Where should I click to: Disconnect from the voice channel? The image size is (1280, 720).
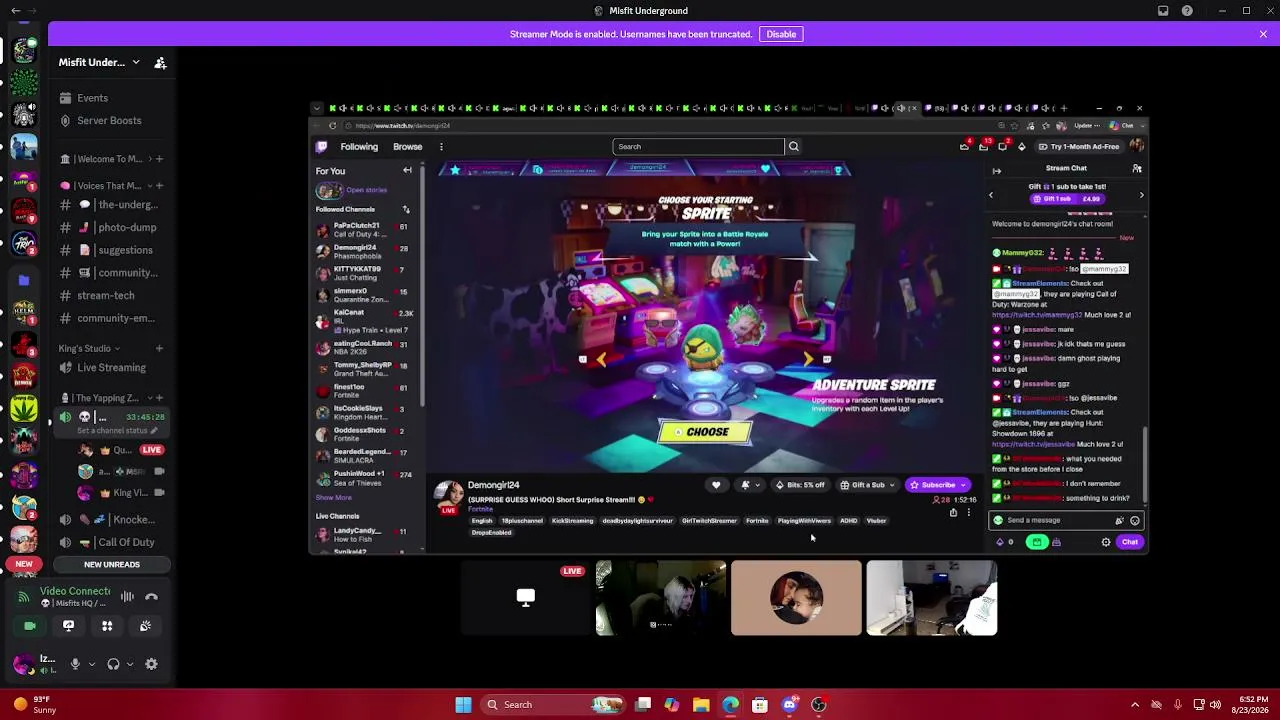(152, 597)
